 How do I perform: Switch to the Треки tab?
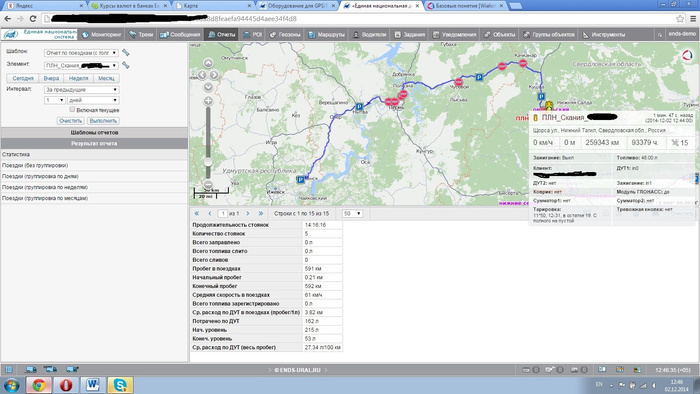(x=141, y=34)
